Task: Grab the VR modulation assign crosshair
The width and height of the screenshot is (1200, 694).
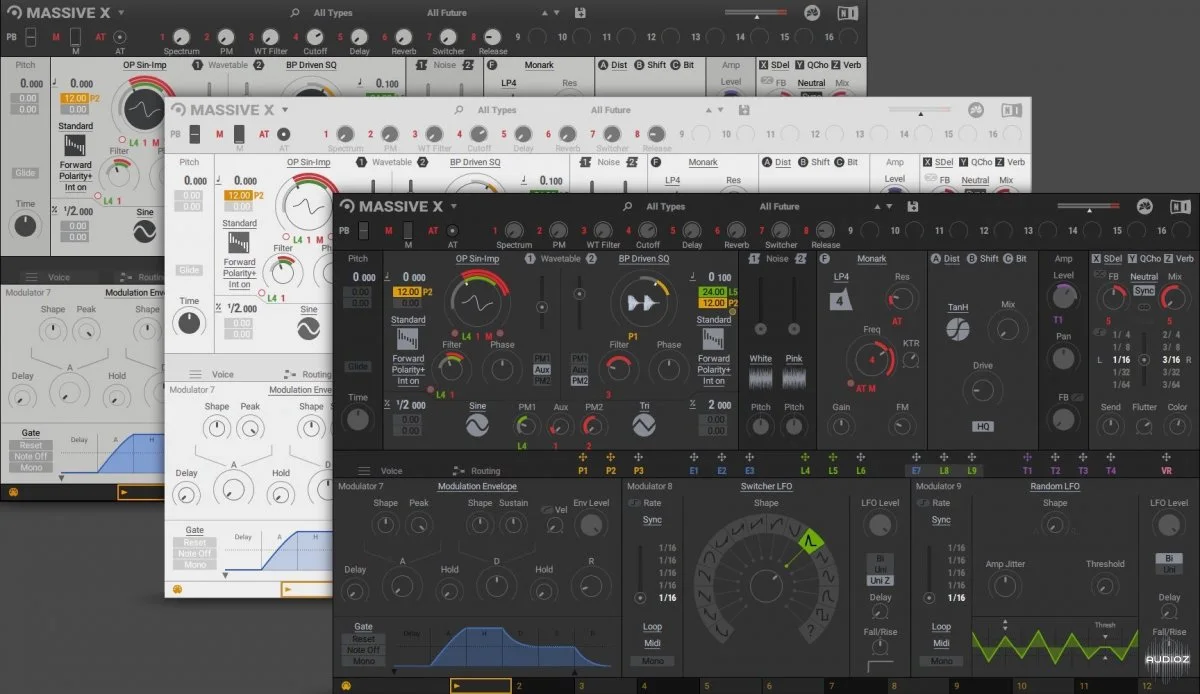Action: (x=1166, y=456)
